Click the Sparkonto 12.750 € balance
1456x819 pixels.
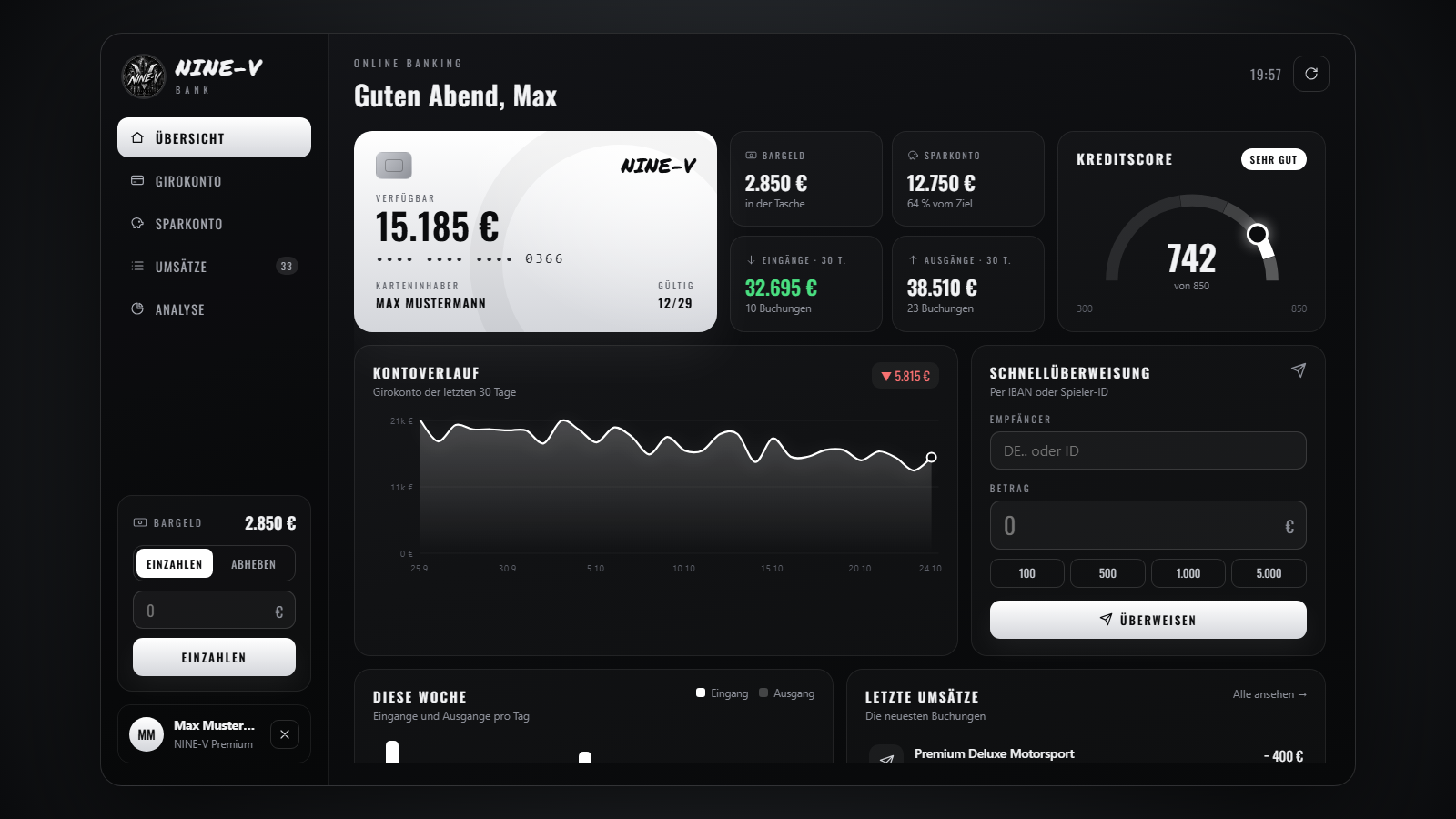tap(941, 183)
